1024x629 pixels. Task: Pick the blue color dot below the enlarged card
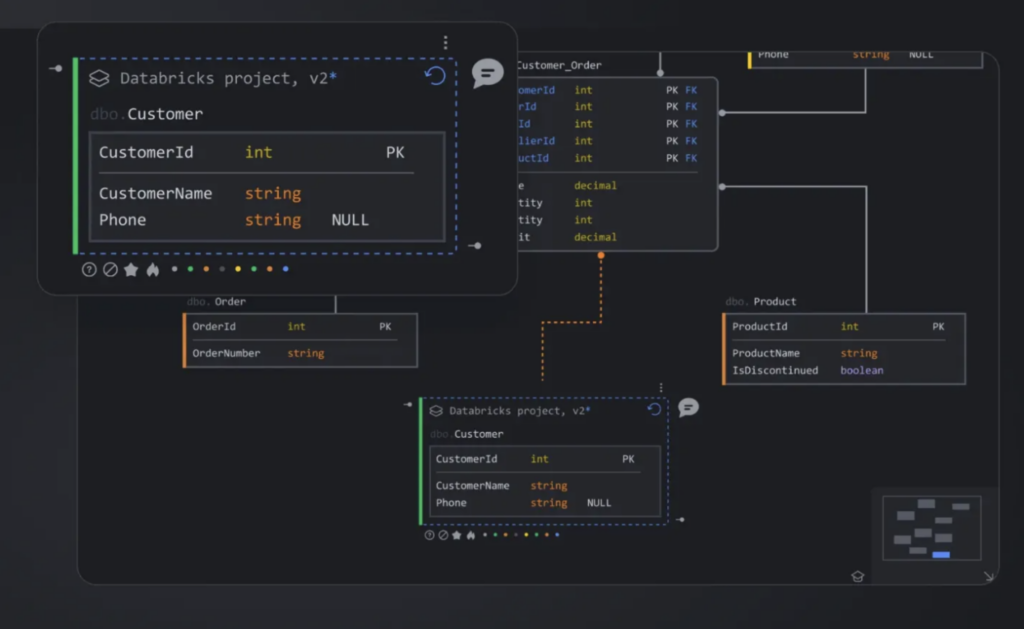286,269
